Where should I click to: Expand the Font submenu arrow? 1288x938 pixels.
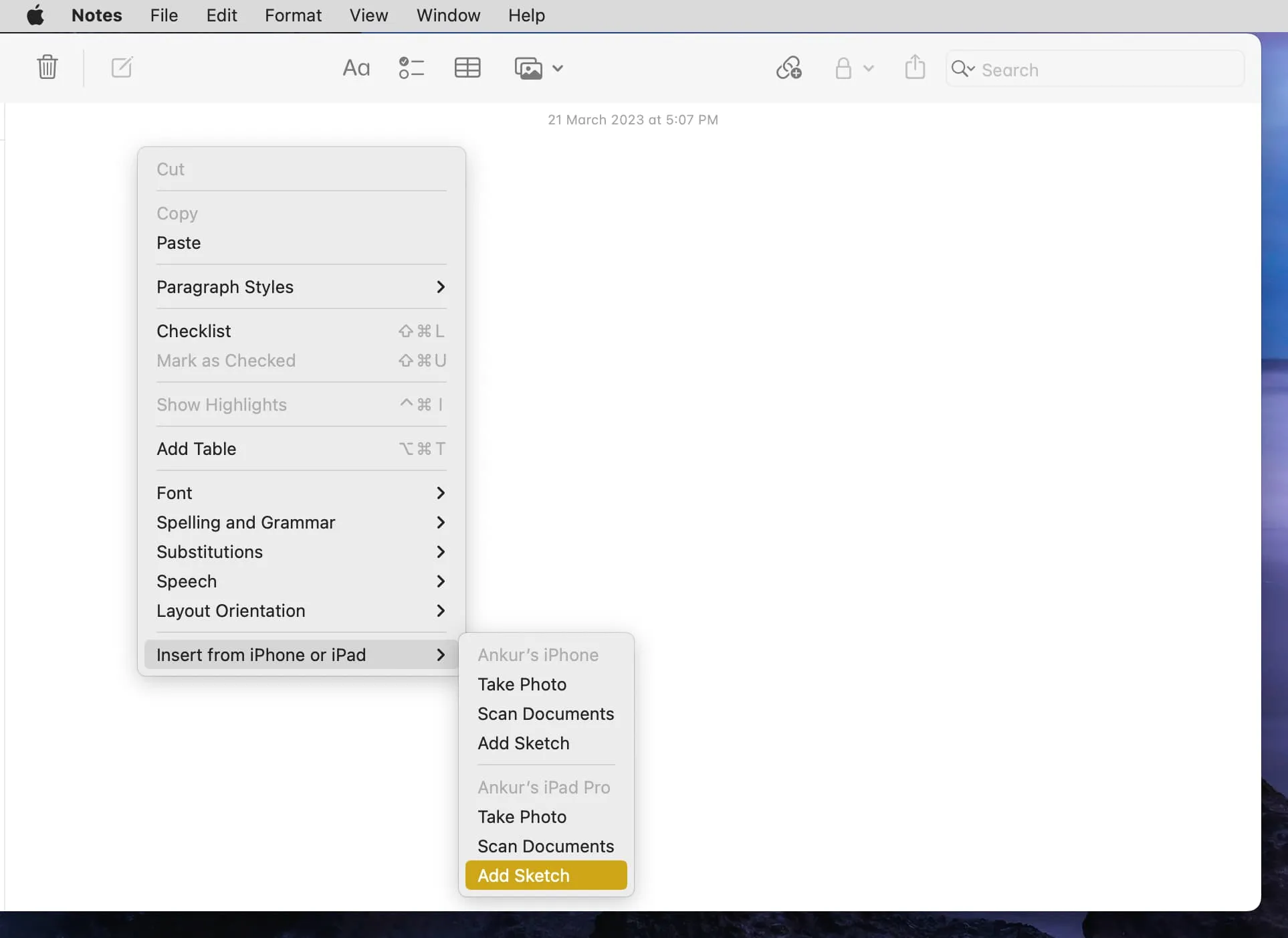pyautogui.click(x=439, y=492)
